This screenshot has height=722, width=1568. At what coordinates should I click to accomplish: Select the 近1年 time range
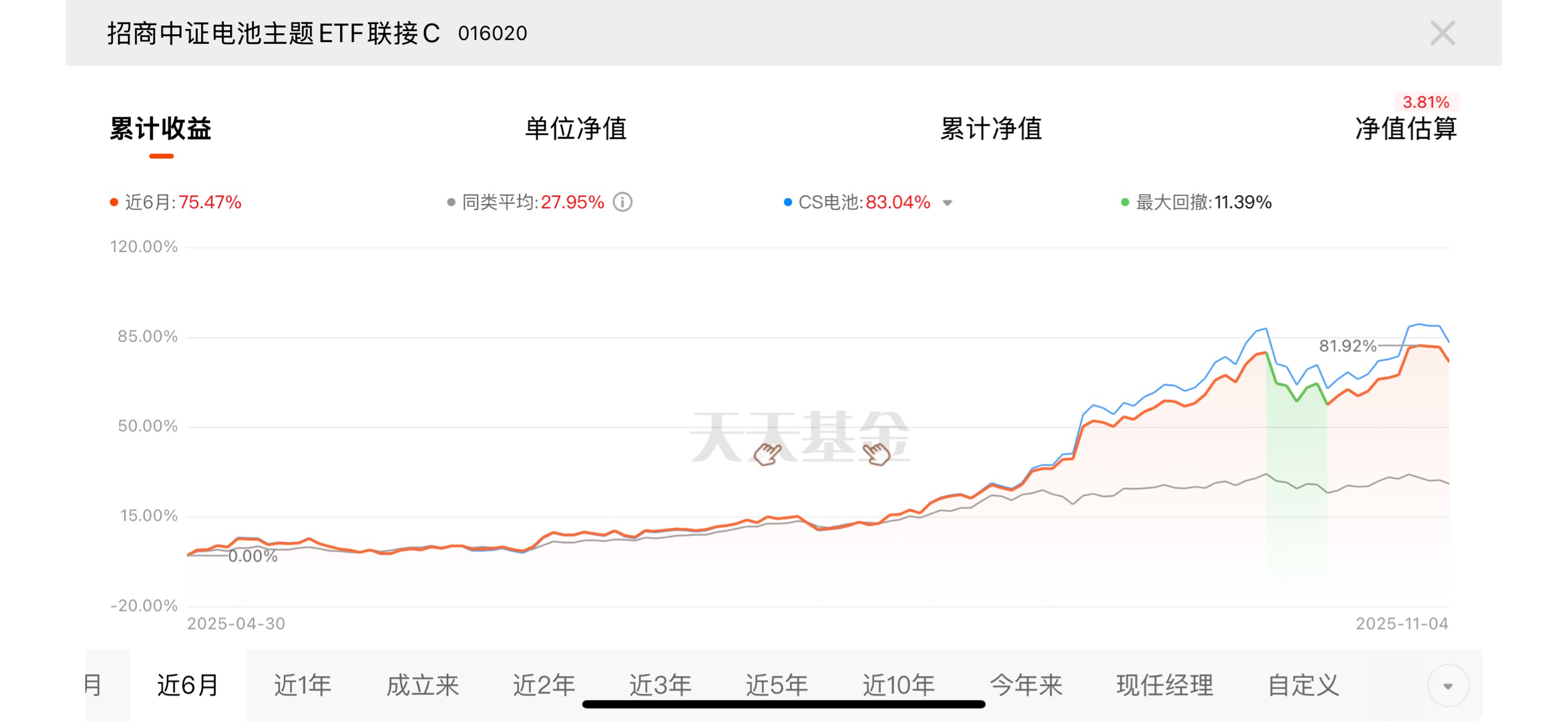click(302, 685)
